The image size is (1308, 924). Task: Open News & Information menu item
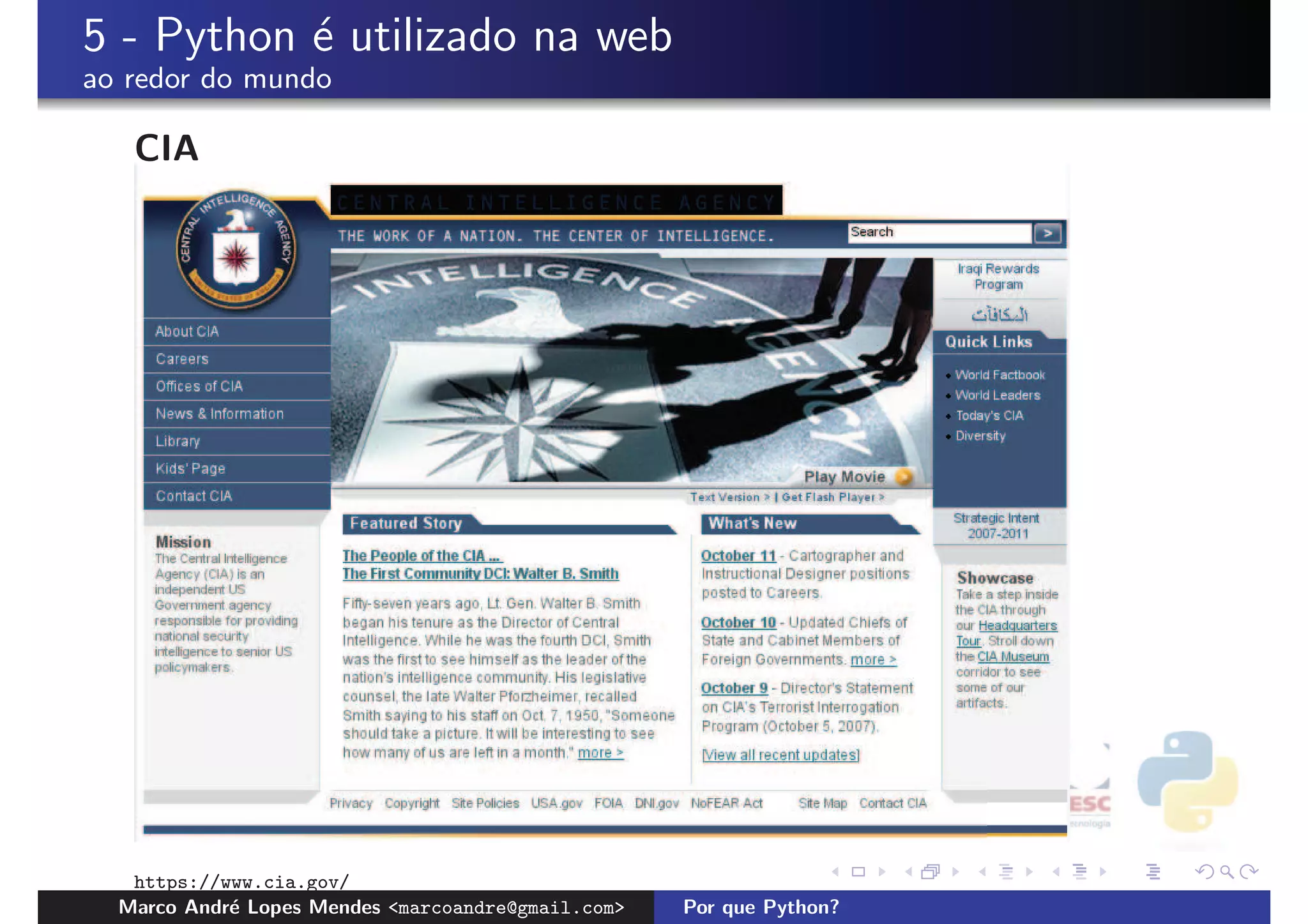pyautogui.click(x=237, y=414)
